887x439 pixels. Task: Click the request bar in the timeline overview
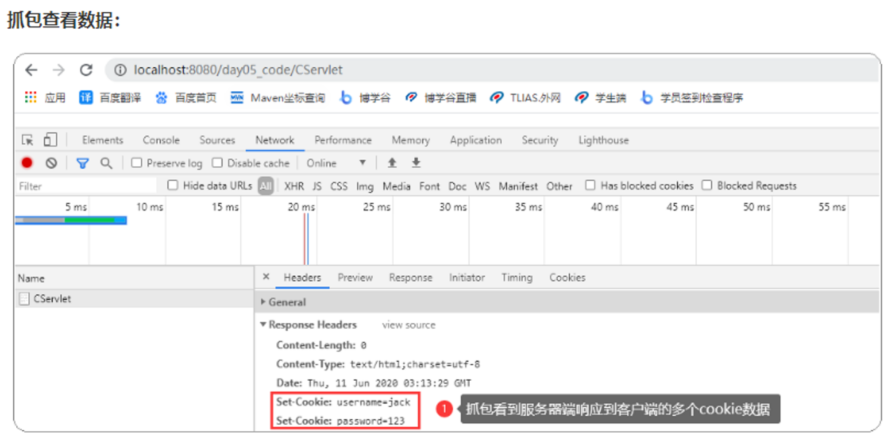point(71,220)
